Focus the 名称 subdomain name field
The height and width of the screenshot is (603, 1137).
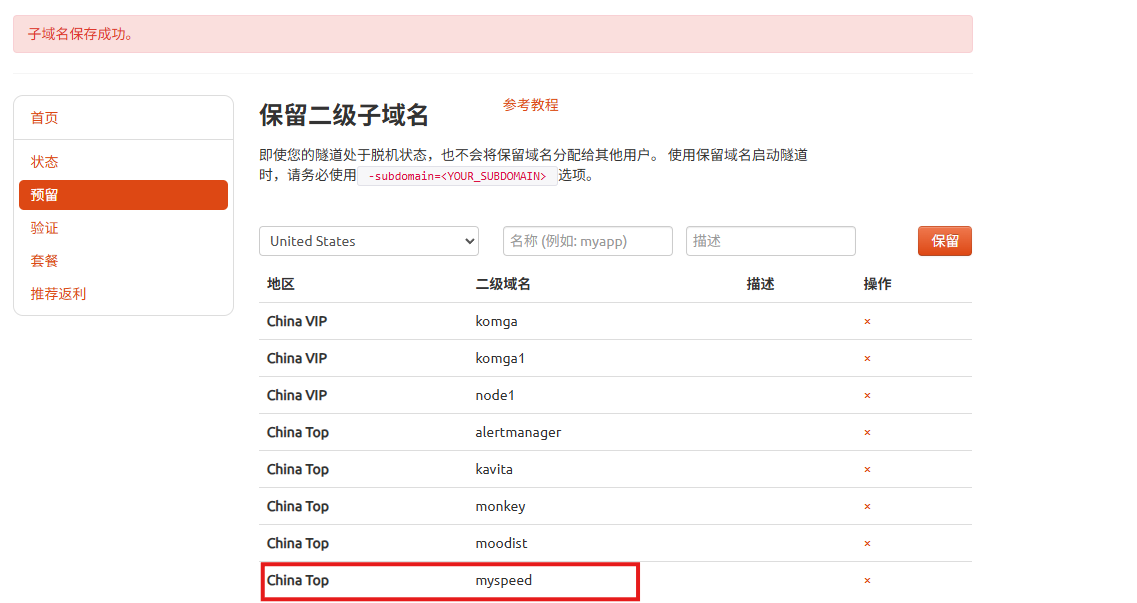[587, 241]
